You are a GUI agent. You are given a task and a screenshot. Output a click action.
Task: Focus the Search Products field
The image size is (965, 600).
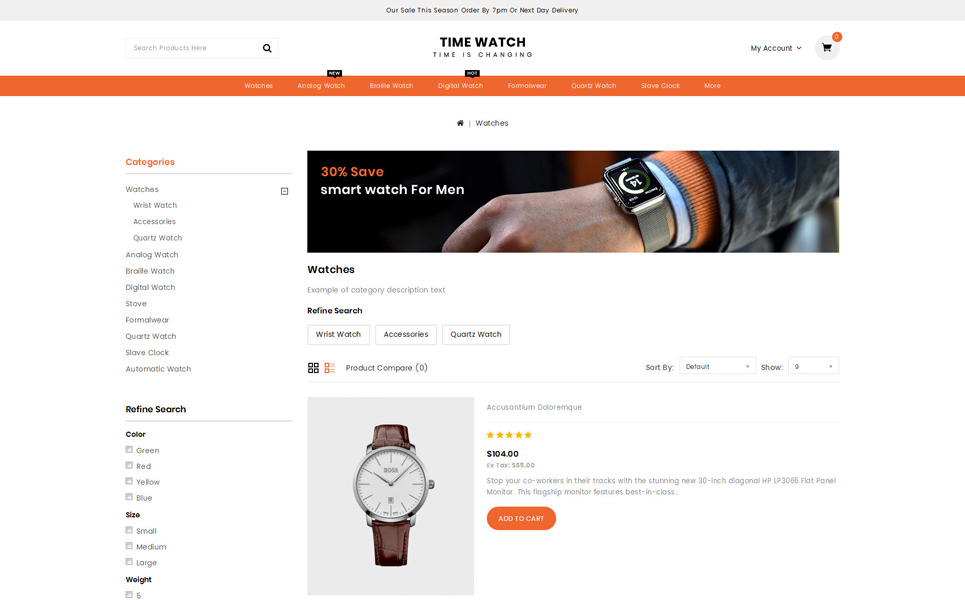(194, 48)
